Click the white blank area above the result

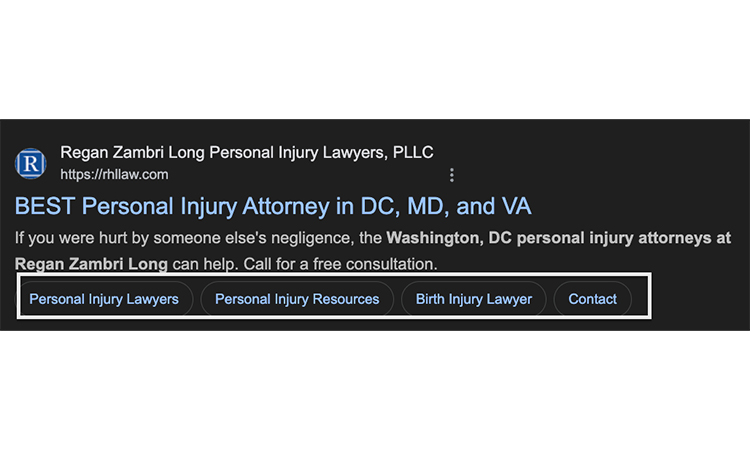click(x=375, y=60)
